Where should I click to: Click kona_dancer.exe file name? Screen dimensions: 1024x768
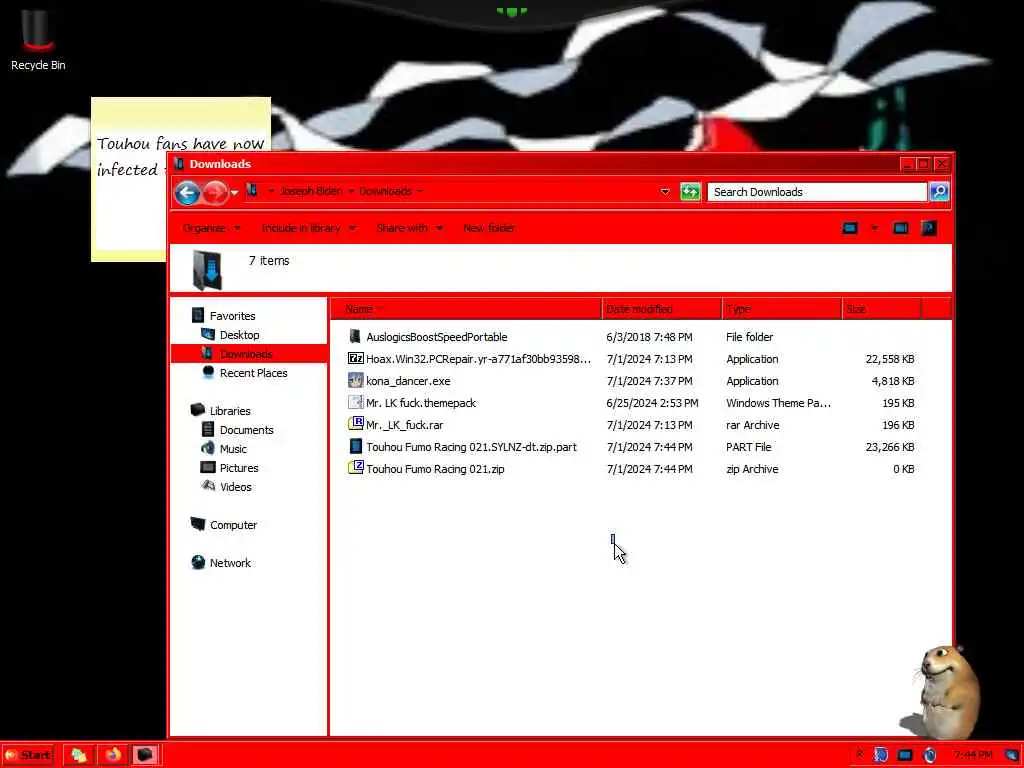pos(408,381)
